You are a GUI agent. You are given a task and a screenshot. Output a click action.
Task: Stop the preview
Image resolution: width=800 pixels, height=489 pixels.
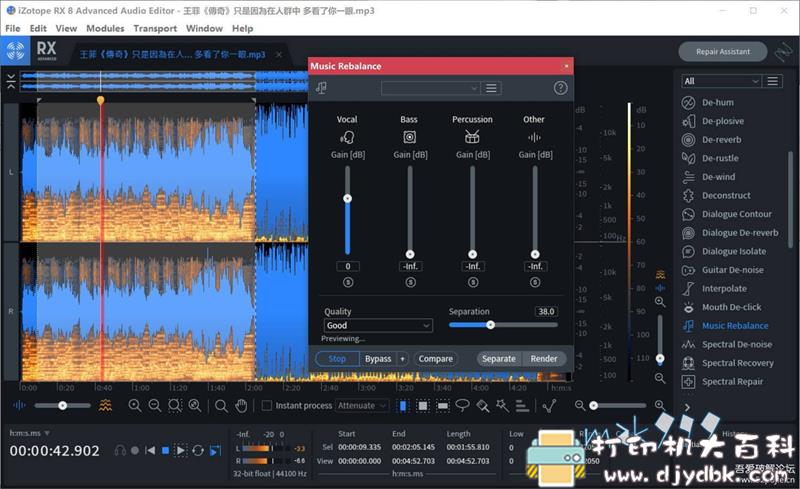tap(337, 359)
